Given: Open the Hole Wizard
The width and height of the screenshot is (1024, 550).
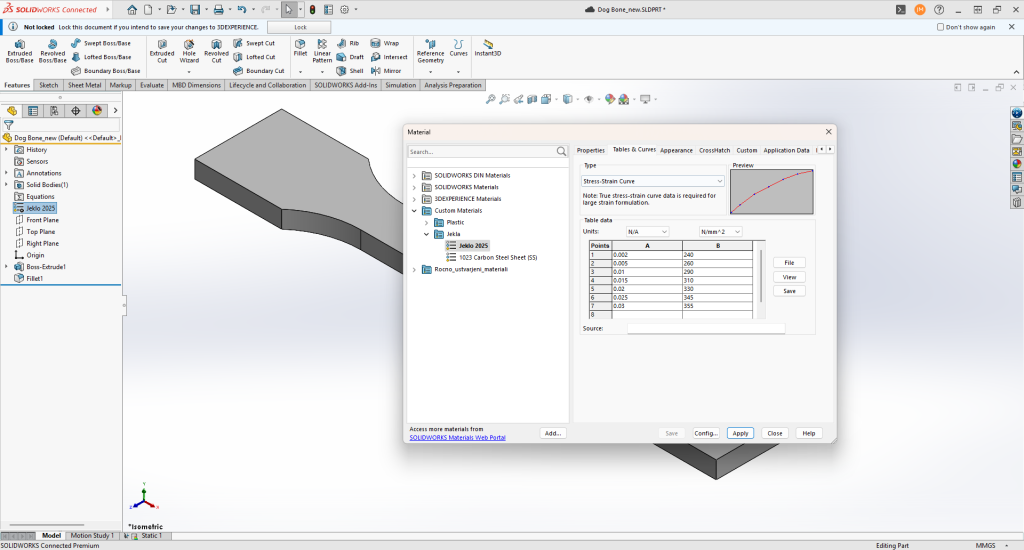Looking at the screenshot, I should click(x=189, y=51).
